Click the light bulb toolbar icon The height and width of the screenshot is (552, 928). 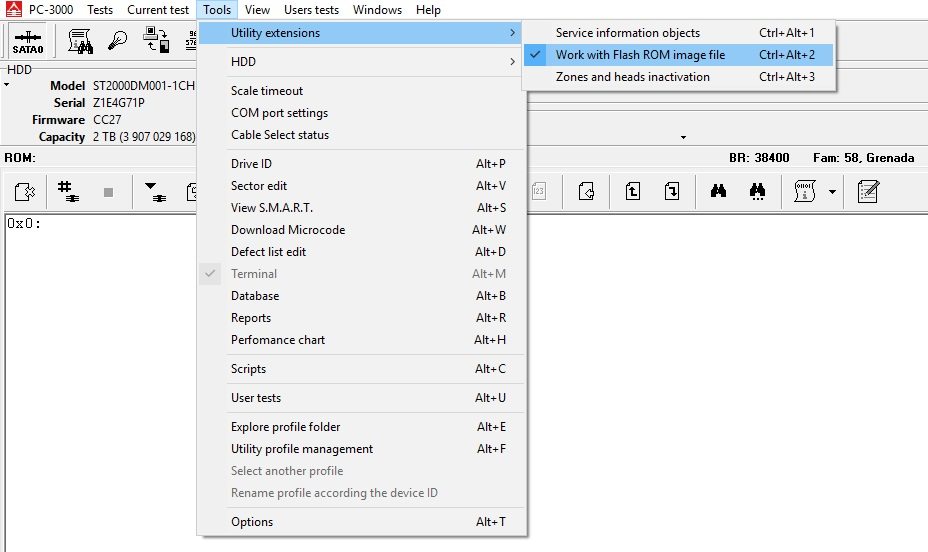point(117,40)
